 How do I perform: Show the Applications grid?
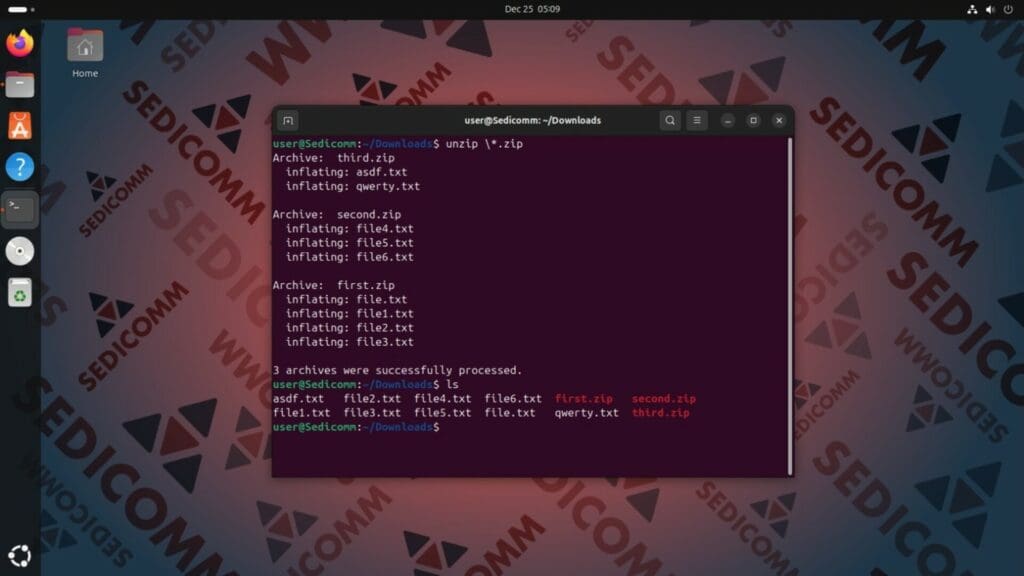[20, 555]
